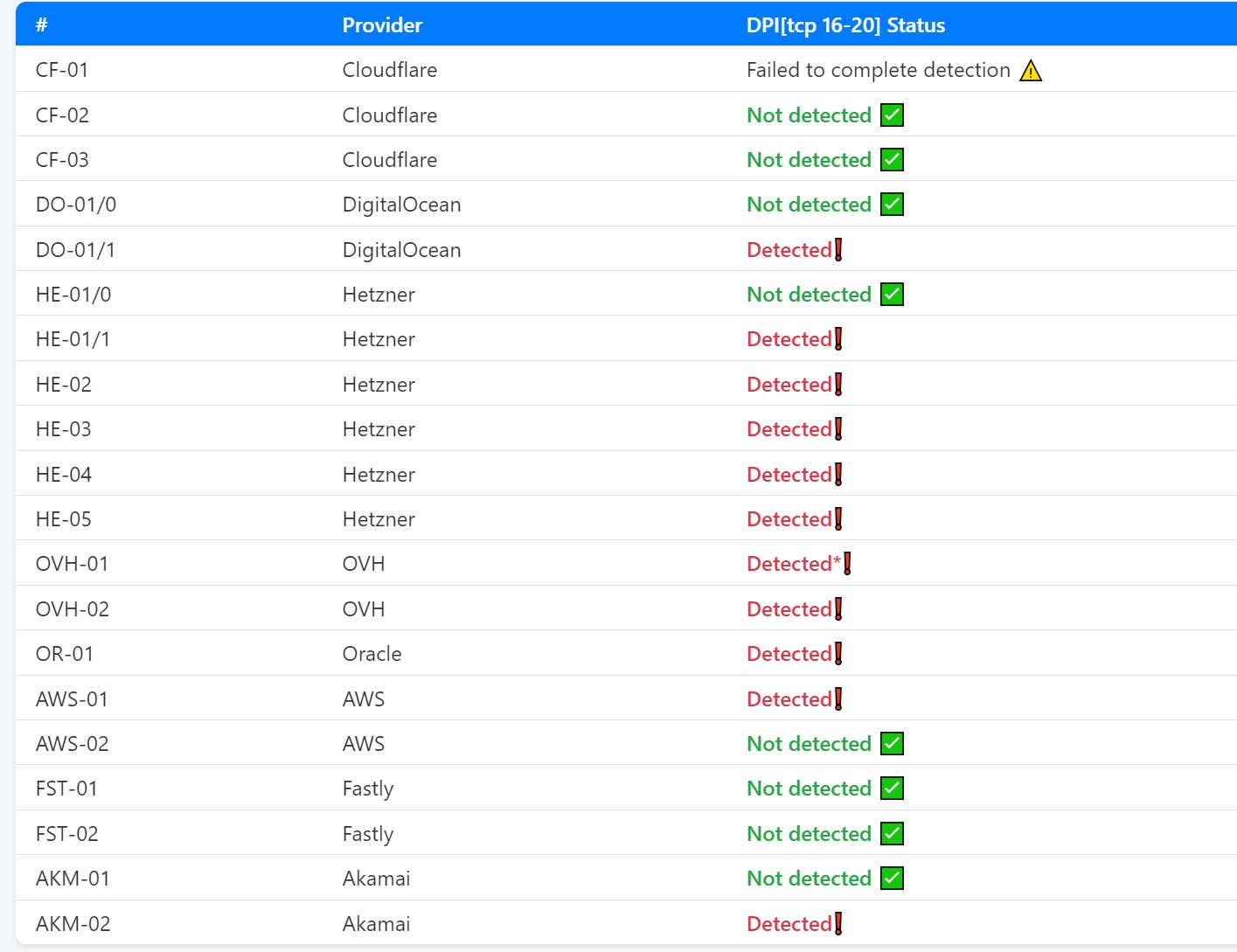Click the CF-03 row identifier

(62, 160)
